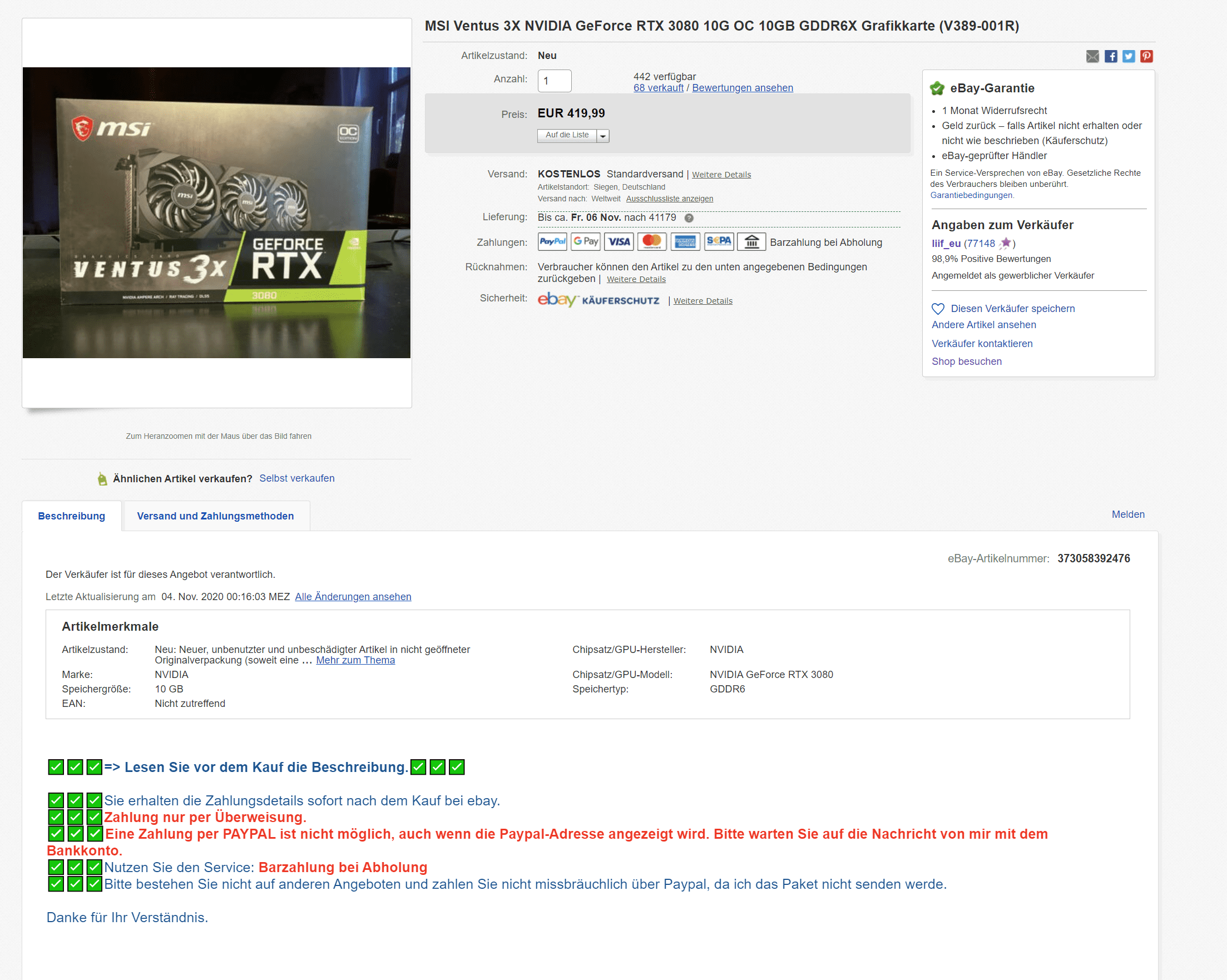Open seller feedback score 77148
This screenshot has width=1227, height=980.
coord(982,243)
